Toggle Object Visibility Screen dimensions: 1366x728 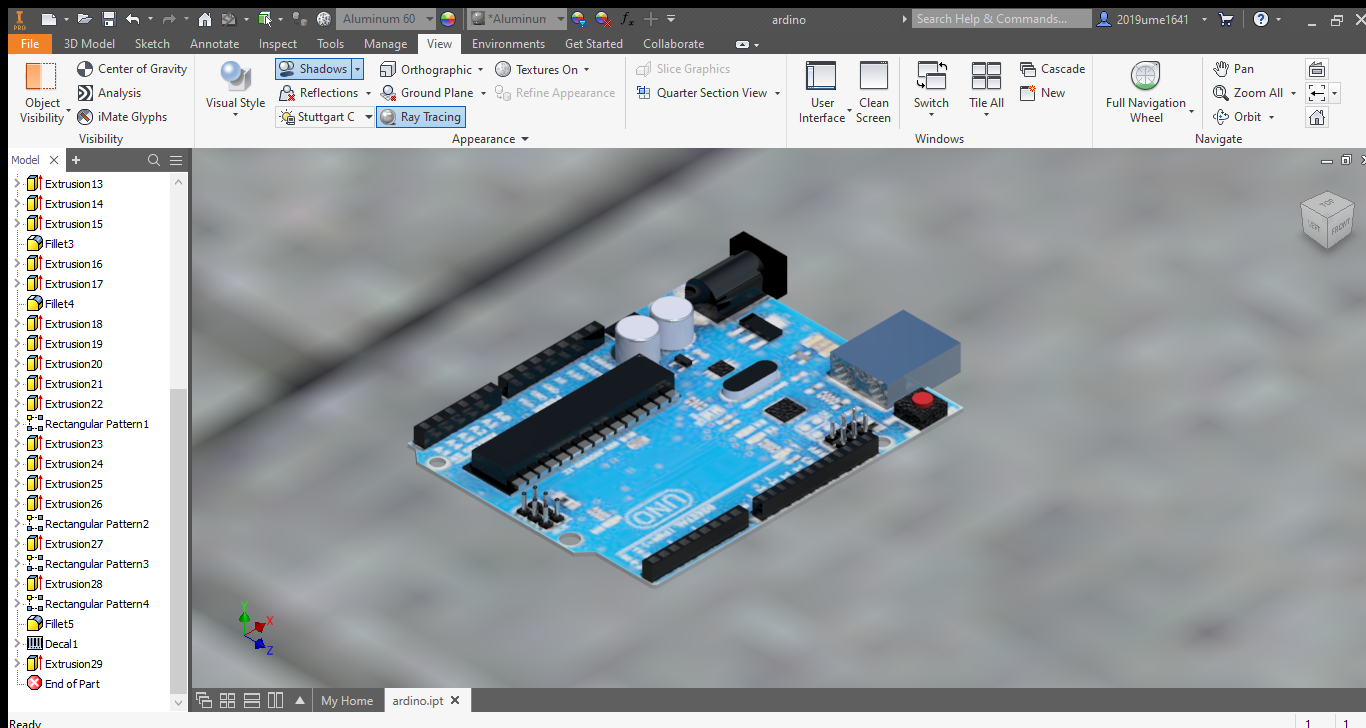point(42,92)
